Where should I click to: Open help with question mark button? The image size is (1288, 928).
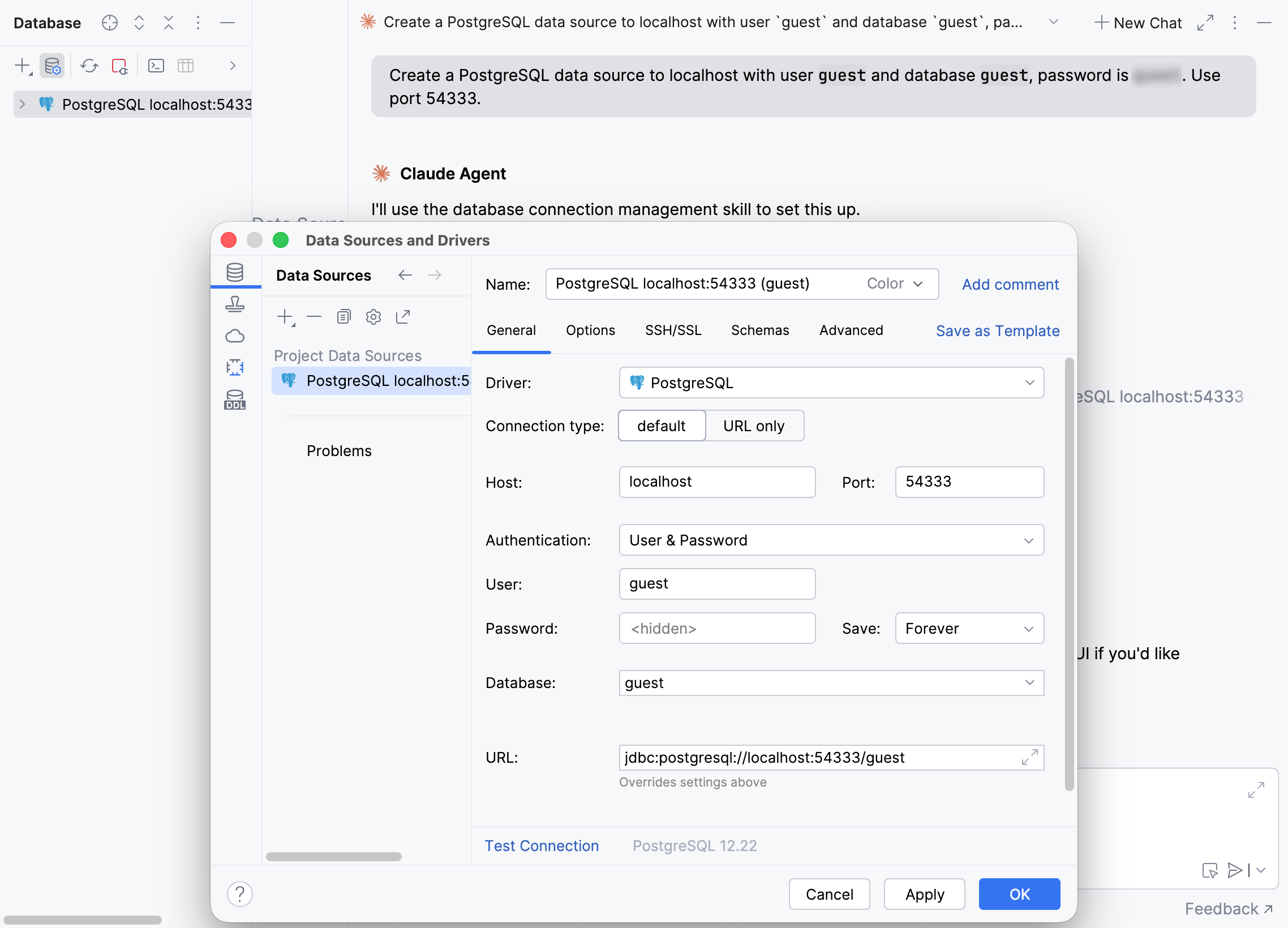pyautogui.click(x=239, y=895)
